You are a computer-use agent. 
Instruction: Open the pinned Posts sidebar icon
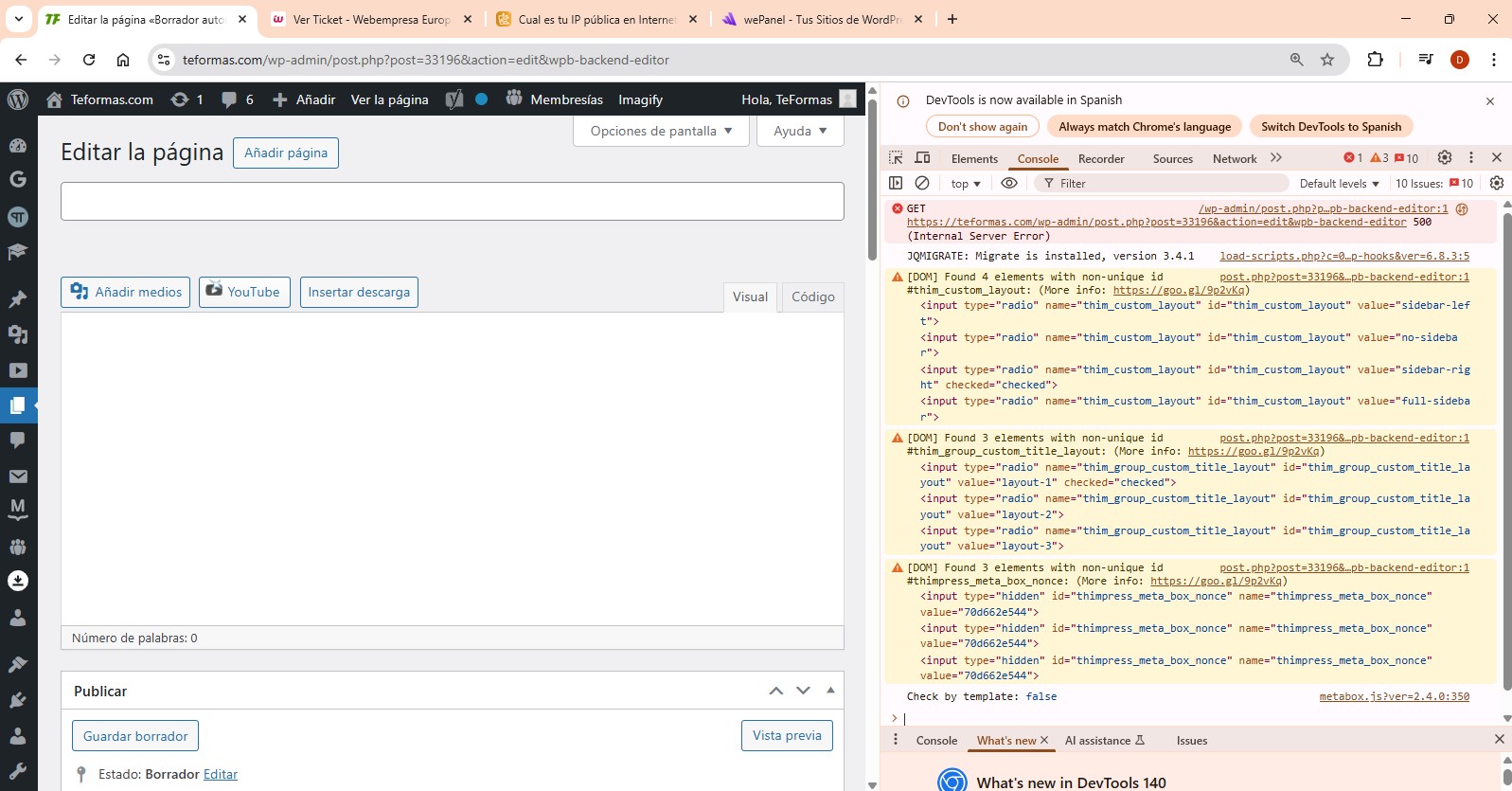(x=18, y=299)
